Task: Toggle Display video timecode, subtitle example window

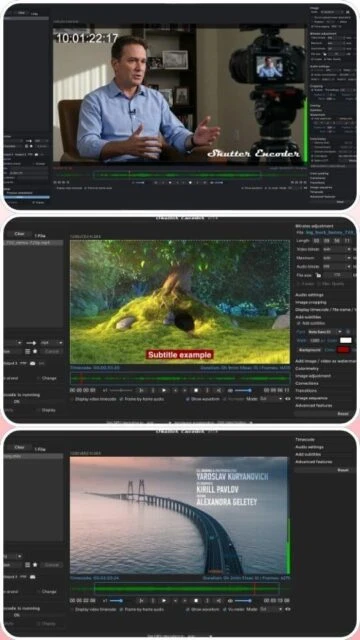Action: [x=73, y=399]
